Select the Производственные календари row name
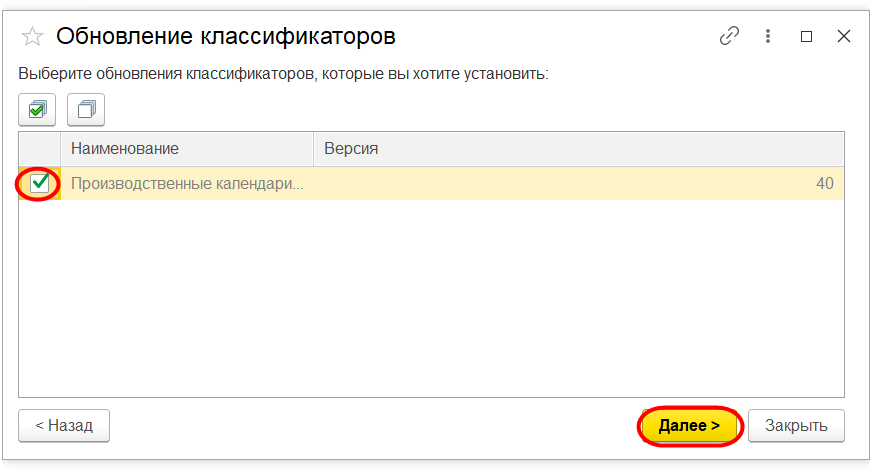Screen dimensions: 870x473 pyautogui.click(x=187, y=184)
